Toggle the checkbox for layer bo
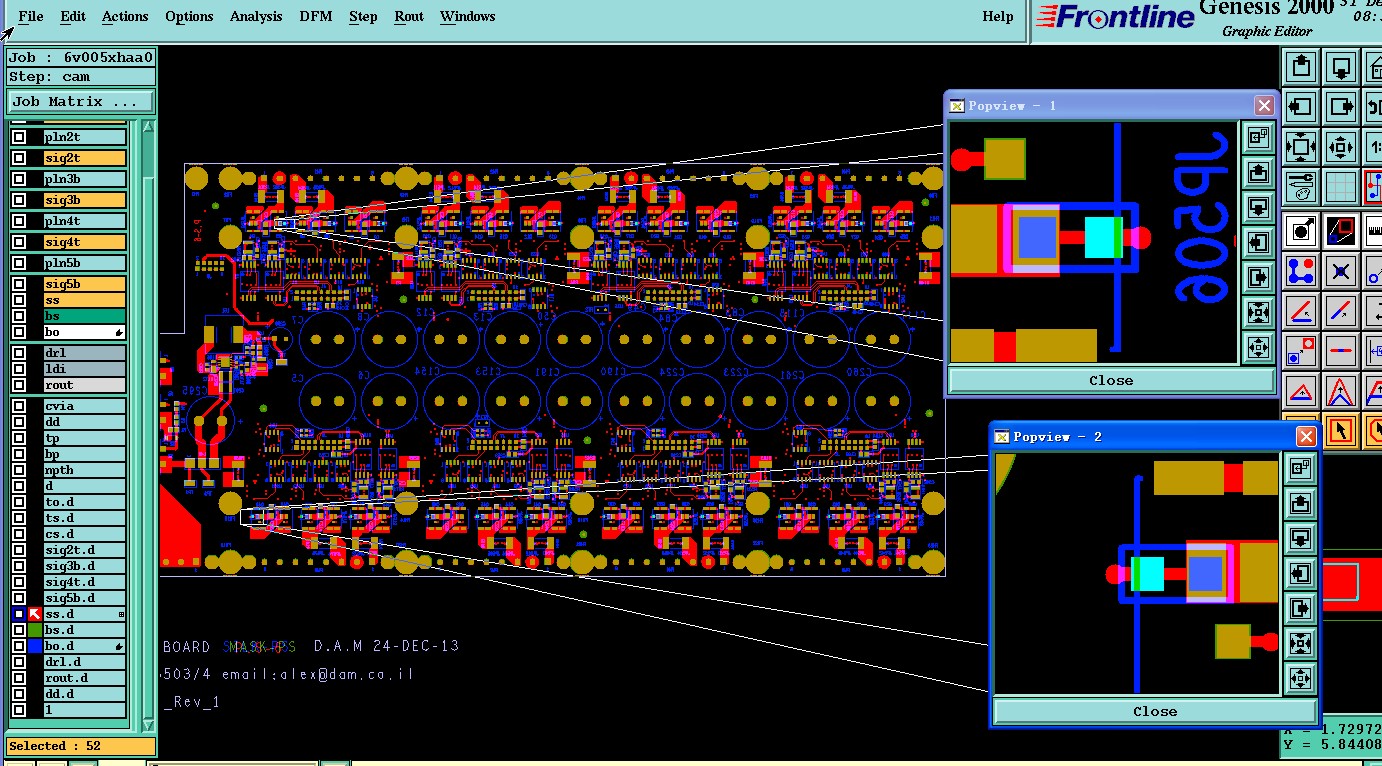The width and height of the screenshot is (1382, 766). 19,332
